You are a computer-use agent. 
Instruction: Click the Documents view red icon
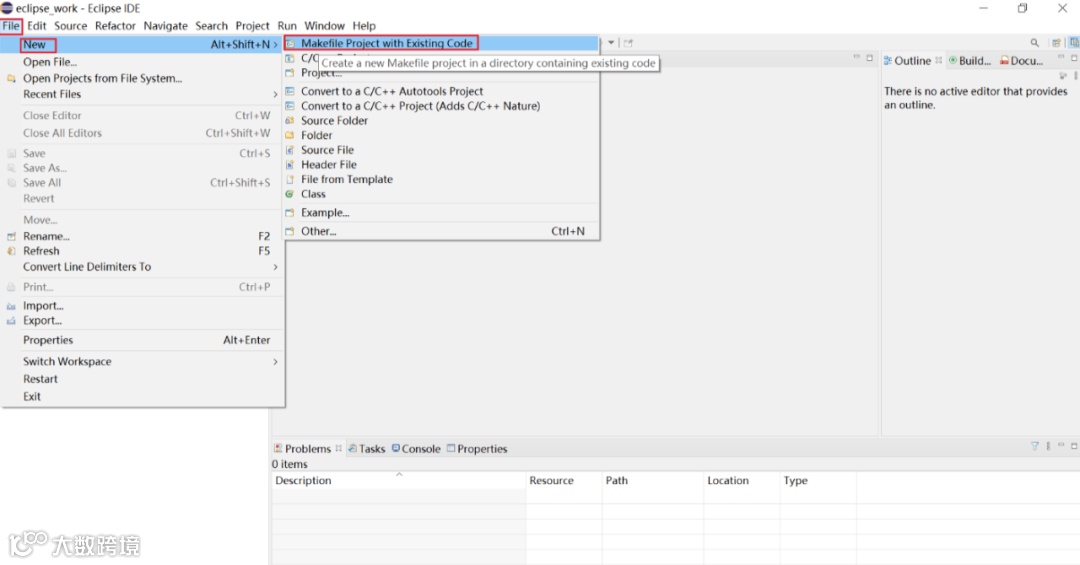[x=1004, y=61]
